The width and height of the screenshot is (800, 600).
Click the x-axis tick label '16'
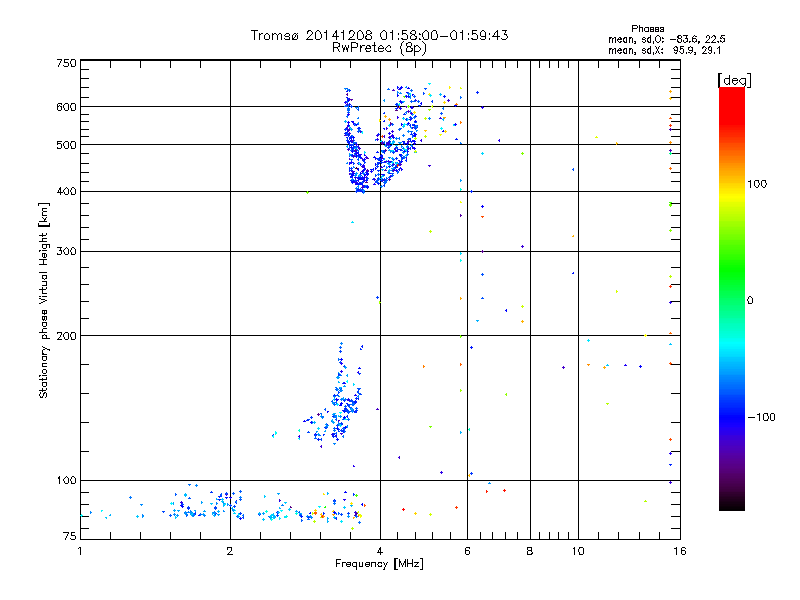(680, 551)
